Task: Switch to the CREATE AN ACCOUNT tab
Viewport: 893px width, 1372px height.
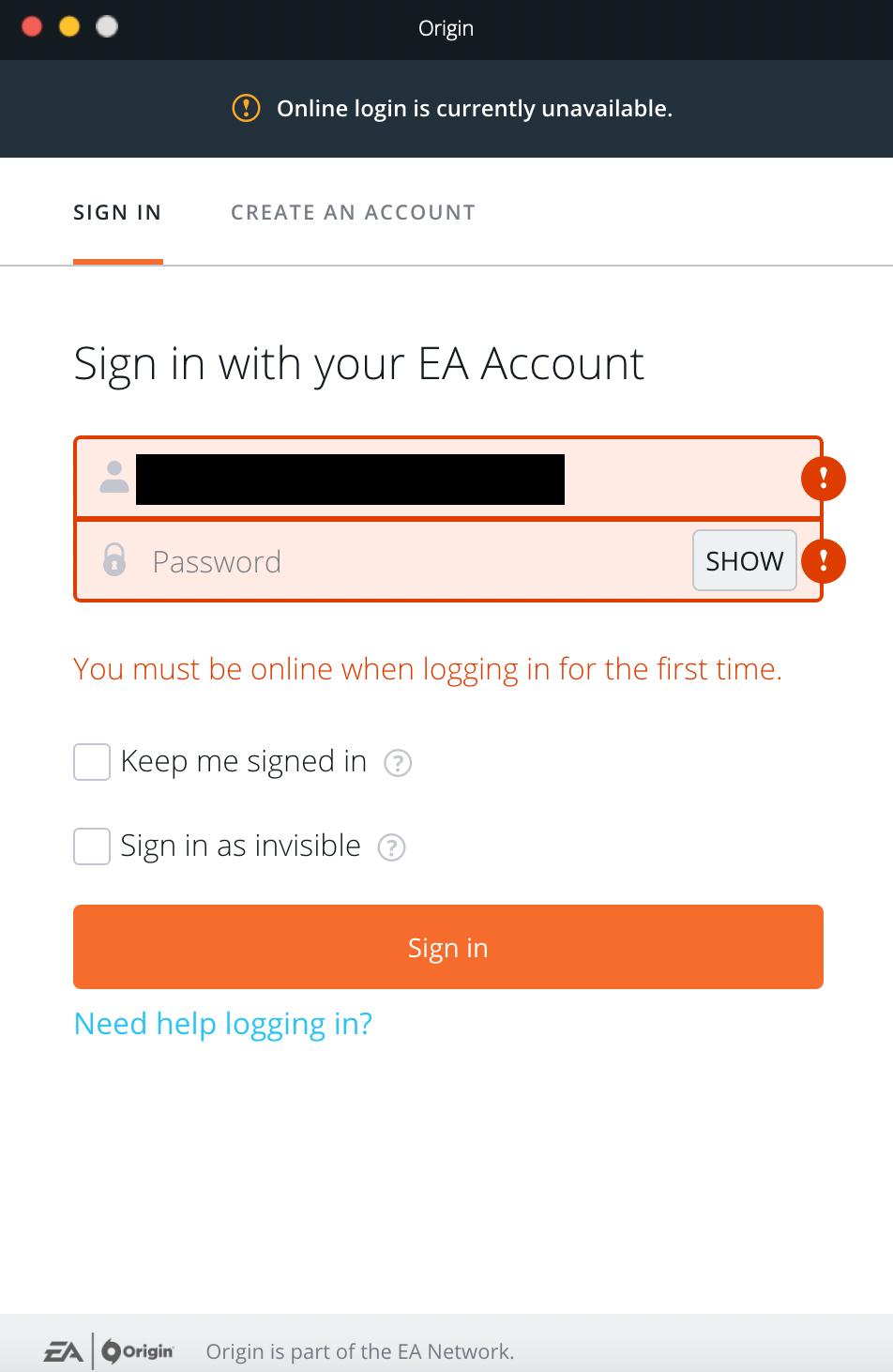Action: click(x=353, y=212)
